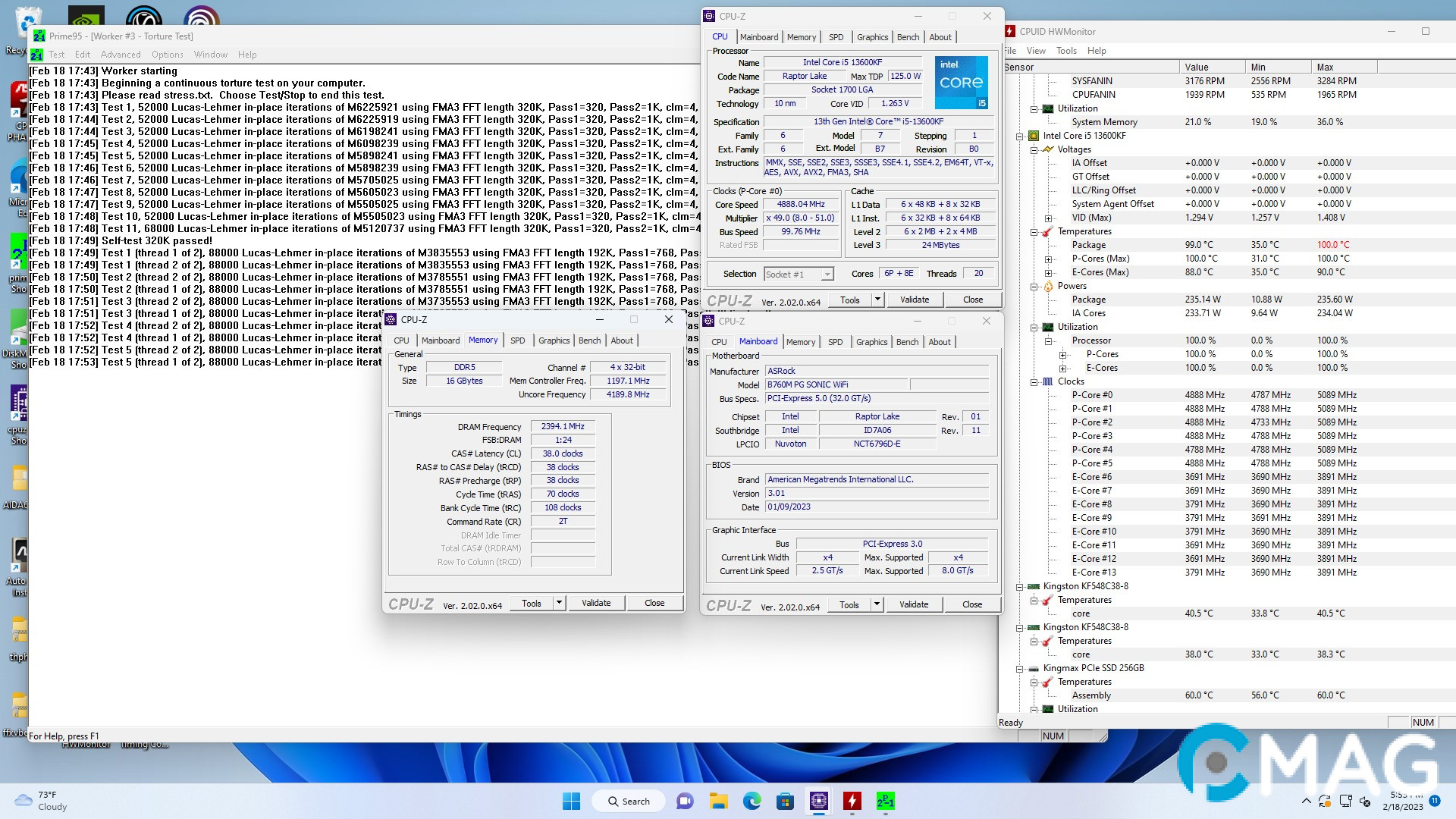Viewport: 1456px width, 819px height.
Task: Click the Prime95 icon in taskbar
Action: (x=885, y=801)
